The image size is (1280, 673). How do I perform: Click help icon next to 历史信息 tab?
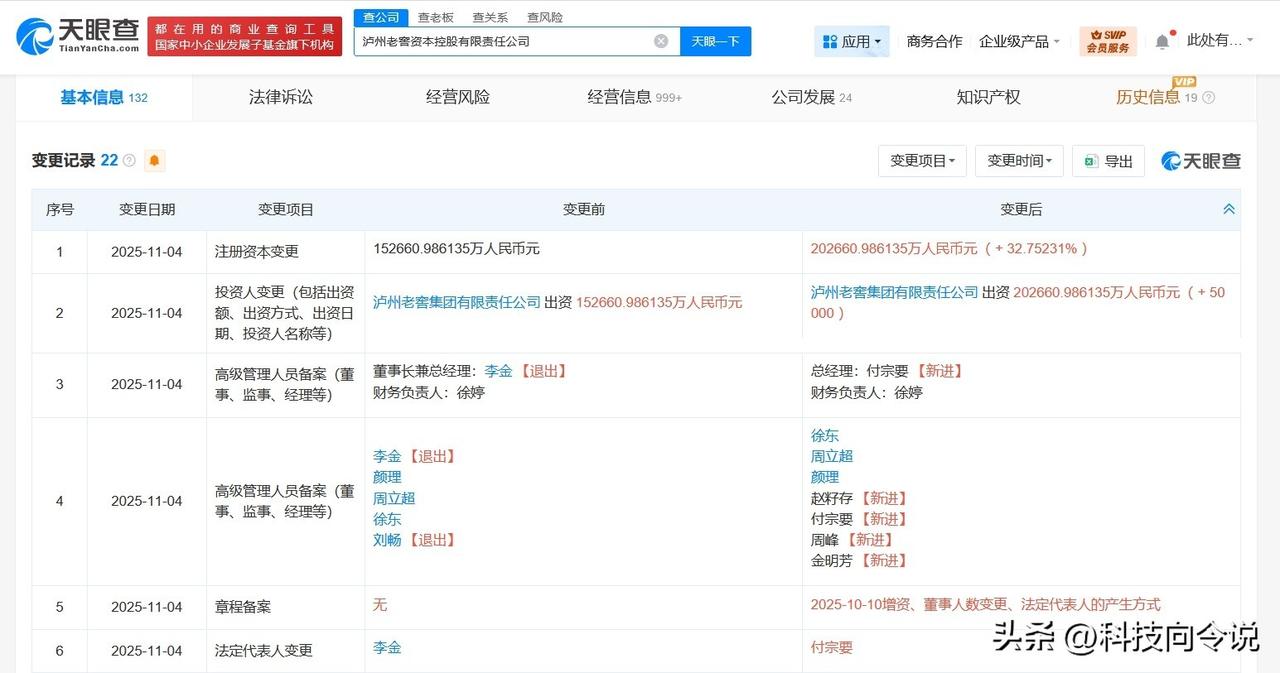pyautogui.click(x=1208, y=98)
